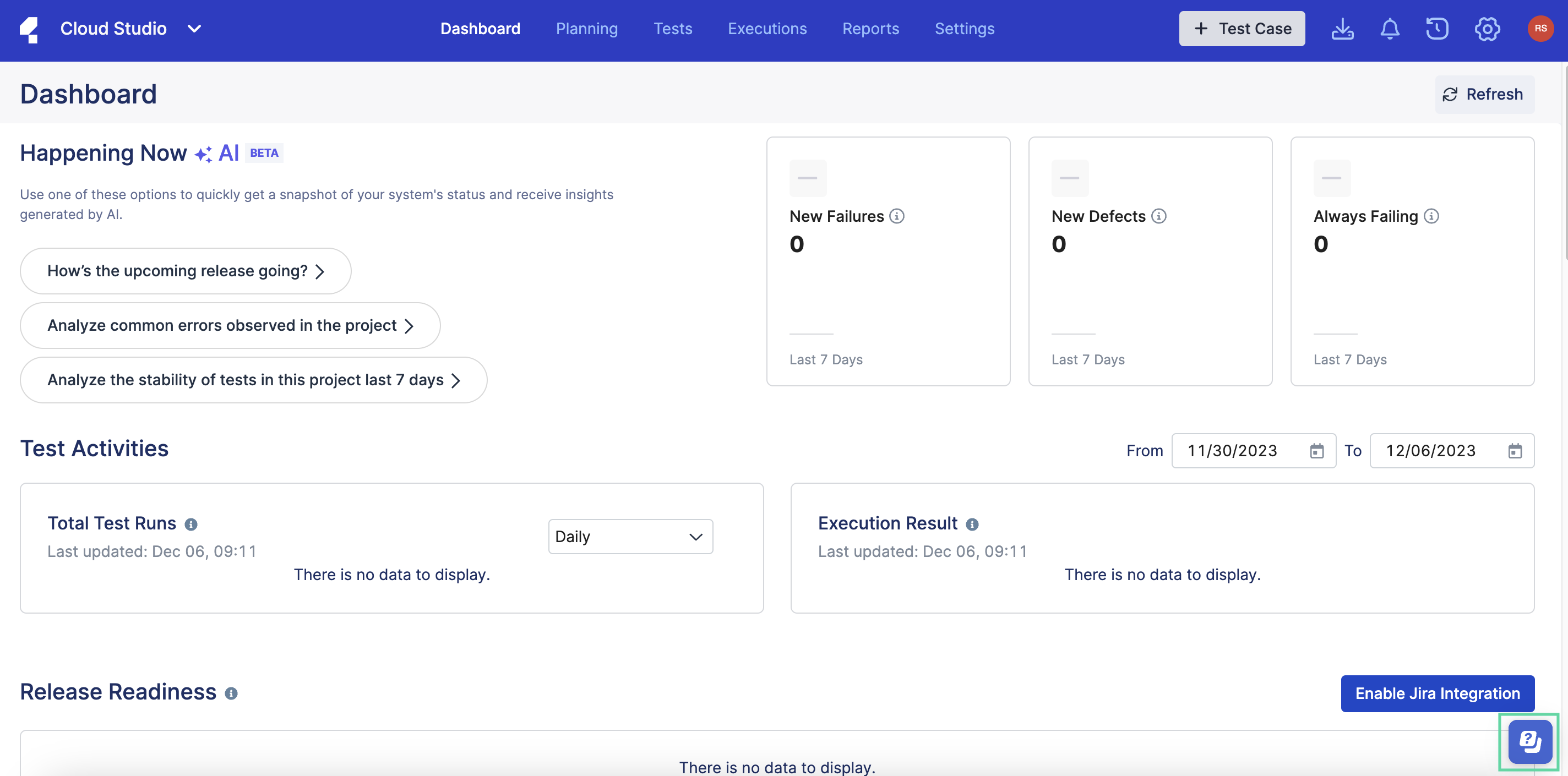
Task: Click the Total Test Runs info icon
Action: pos(191,524)
